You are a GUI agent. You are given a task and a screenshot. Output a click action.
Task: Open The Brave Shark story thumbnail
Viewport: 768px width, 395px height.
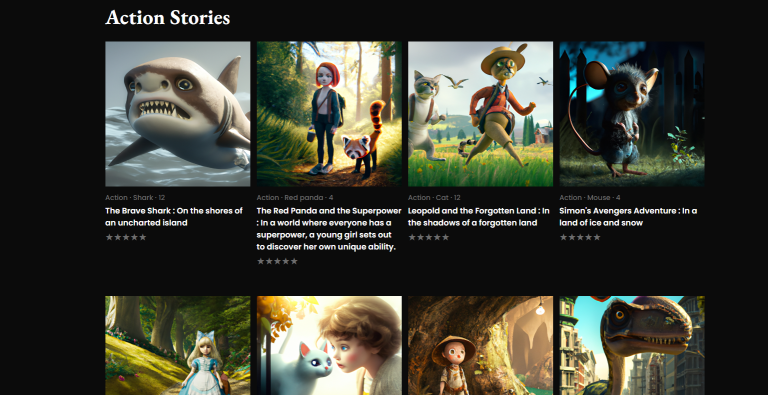[x=178, y=114]
